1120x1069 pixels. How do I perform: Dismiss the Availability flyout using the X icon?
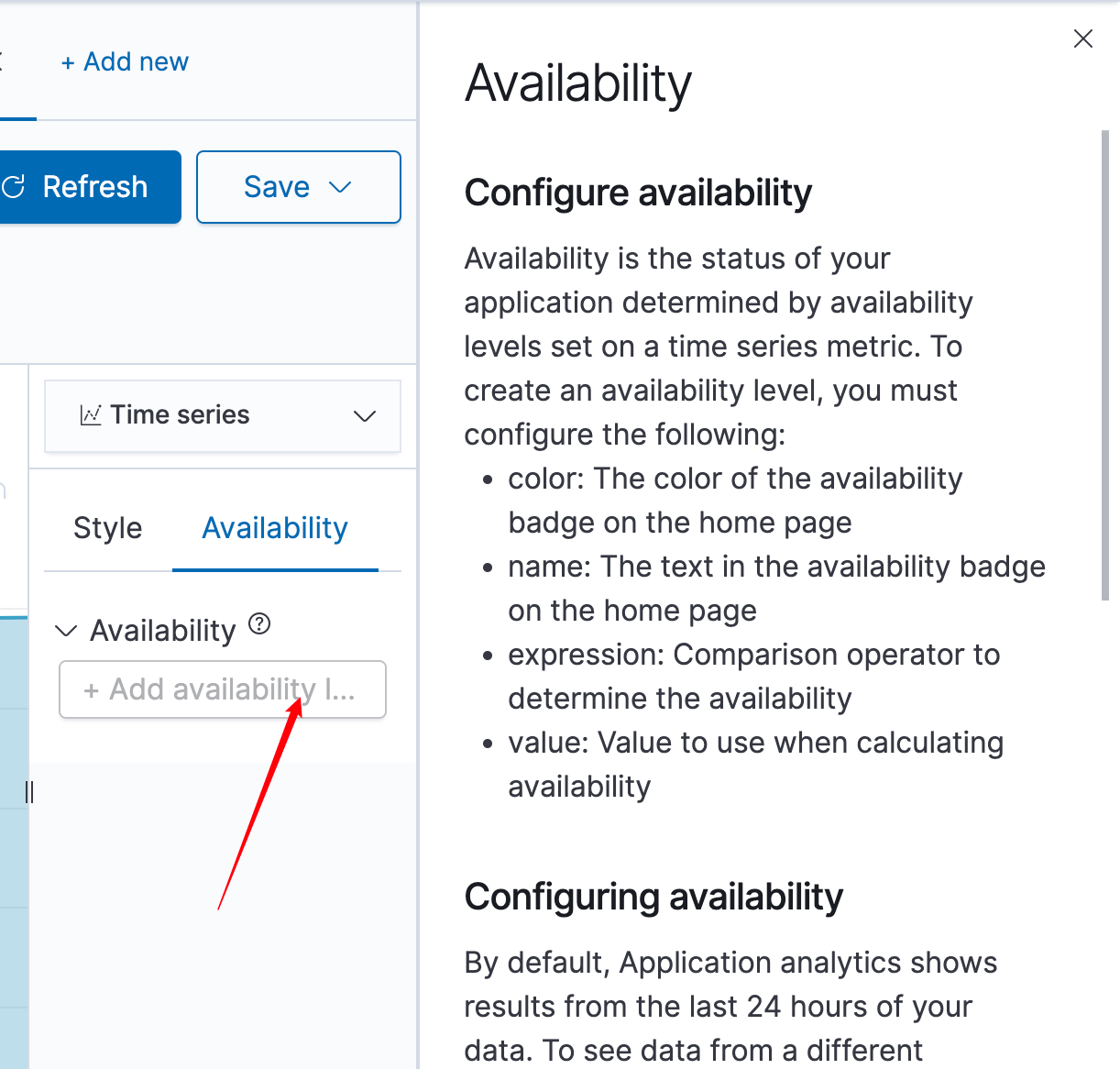[1083, 39]
